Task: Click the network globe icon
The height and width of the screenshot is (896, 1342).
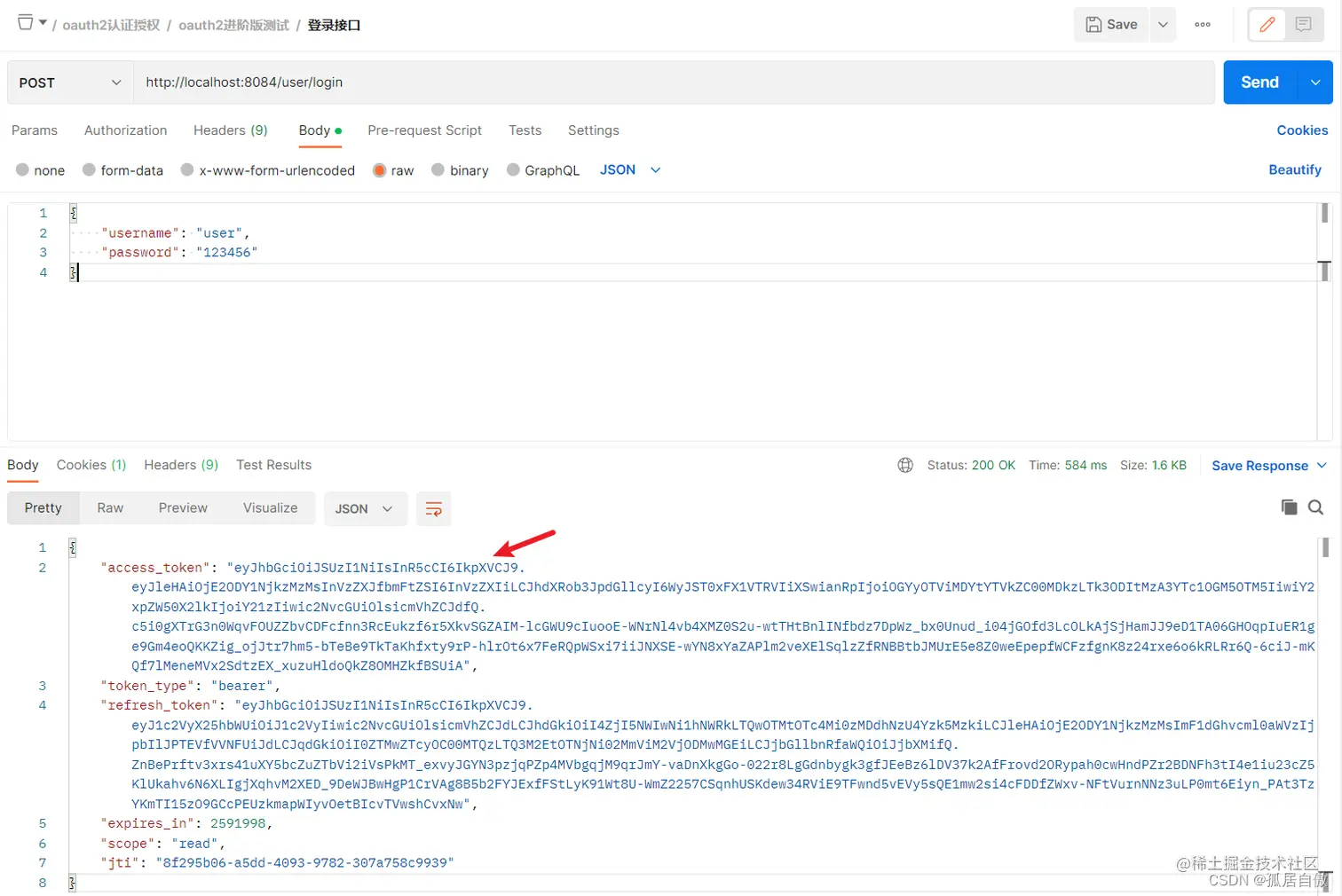Action: pyautogui.click(x=905, y=465)
